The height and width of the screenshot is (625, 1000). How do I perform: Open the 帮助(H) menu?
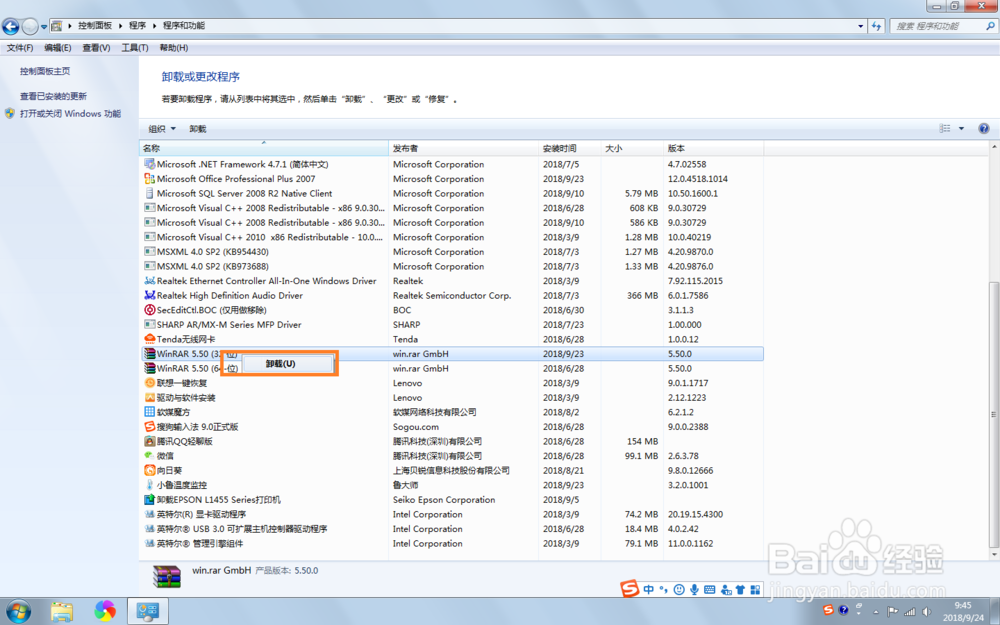pos(173,48)
